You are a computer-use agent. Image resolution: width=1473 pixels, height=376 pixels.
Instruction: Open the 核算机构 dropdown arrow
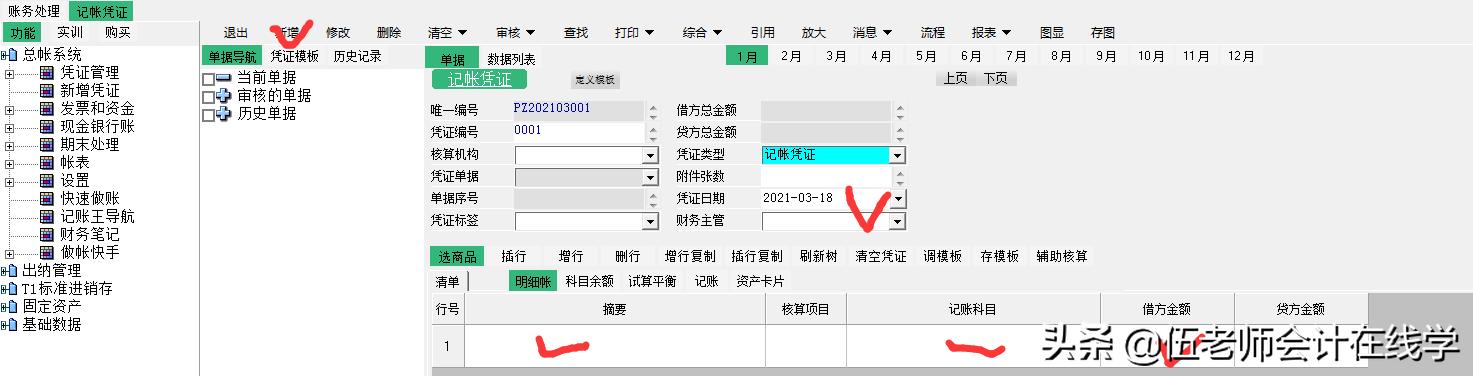pyautogui.click(x=650, y=156)
